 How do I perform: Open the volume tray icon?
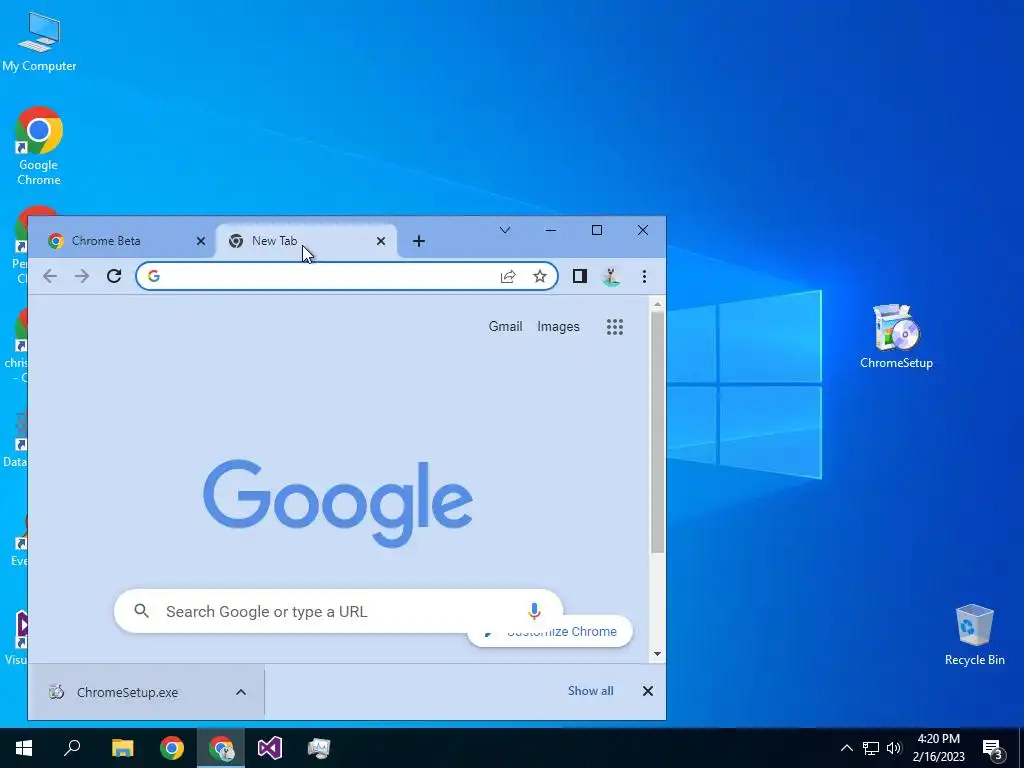pos(894,748)
